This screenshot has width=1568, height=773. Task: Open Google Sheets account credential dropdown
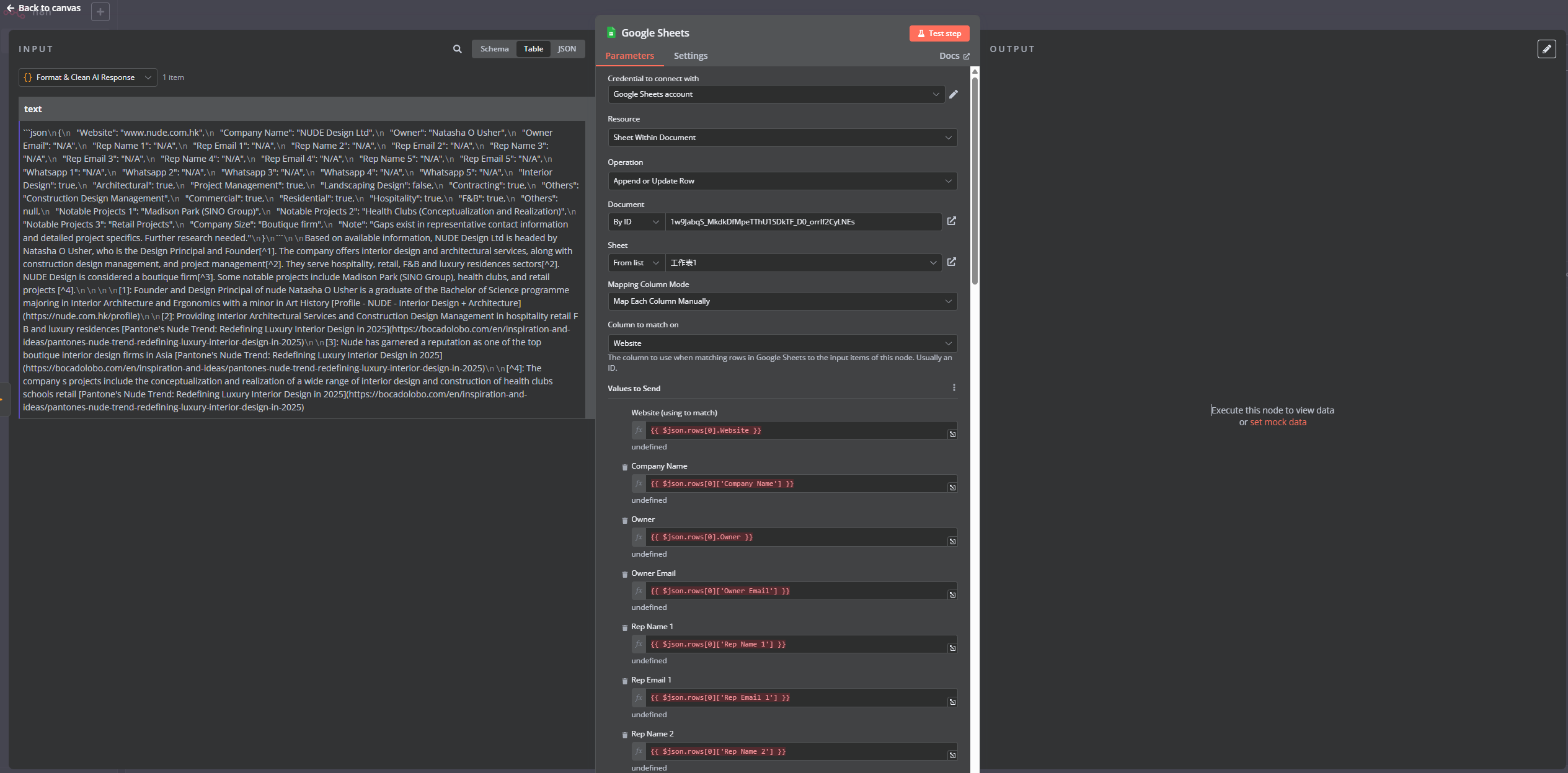[776, 94]
